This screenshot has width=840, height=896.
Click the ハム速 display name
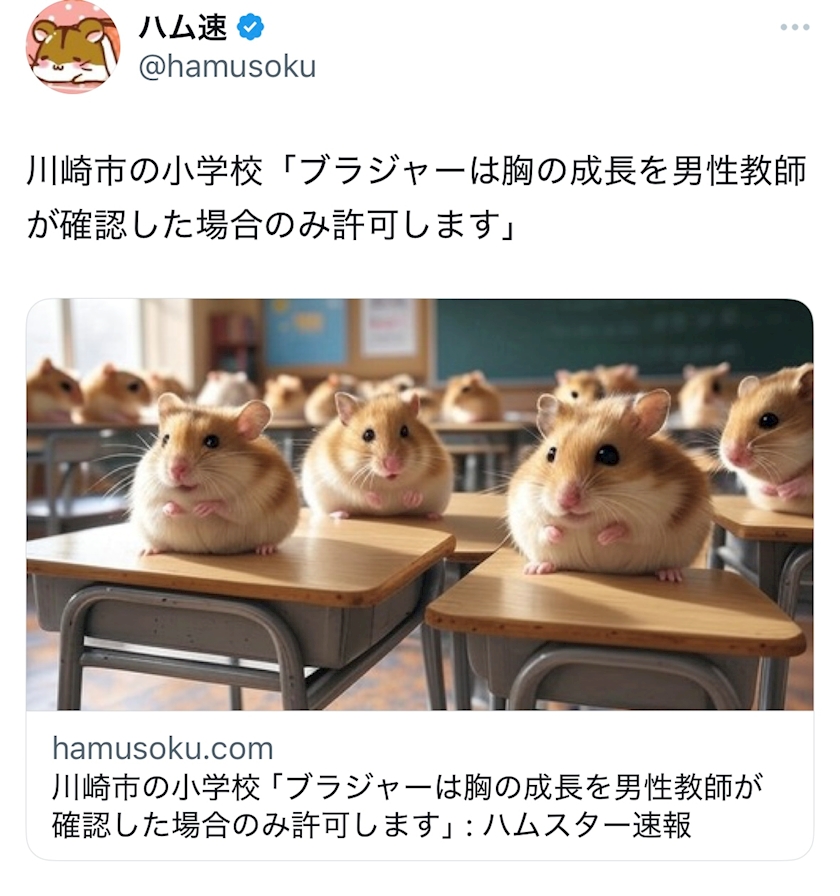click(183, 27)
